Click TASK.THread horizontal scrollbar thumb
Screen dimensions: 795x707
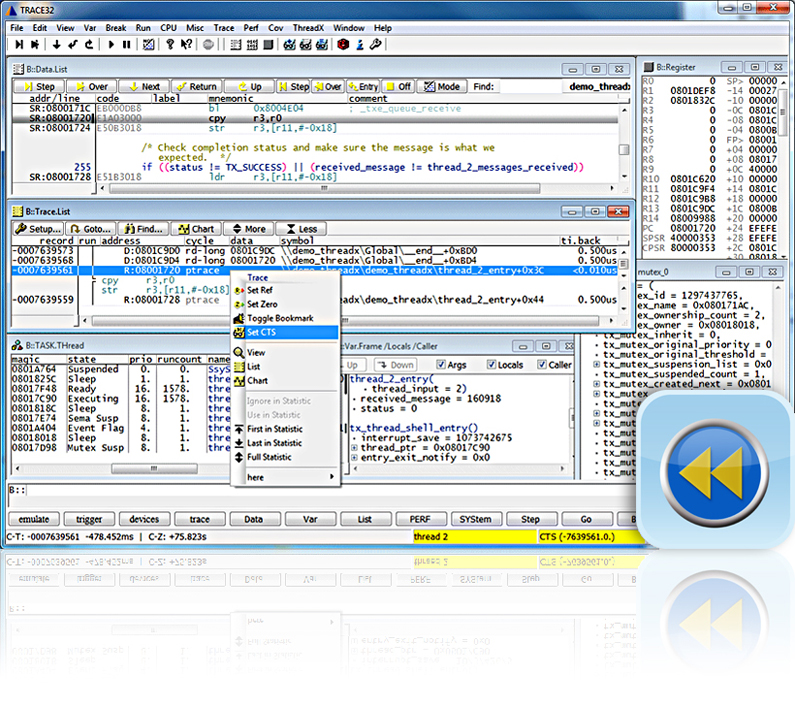click(x=154, y=469)
